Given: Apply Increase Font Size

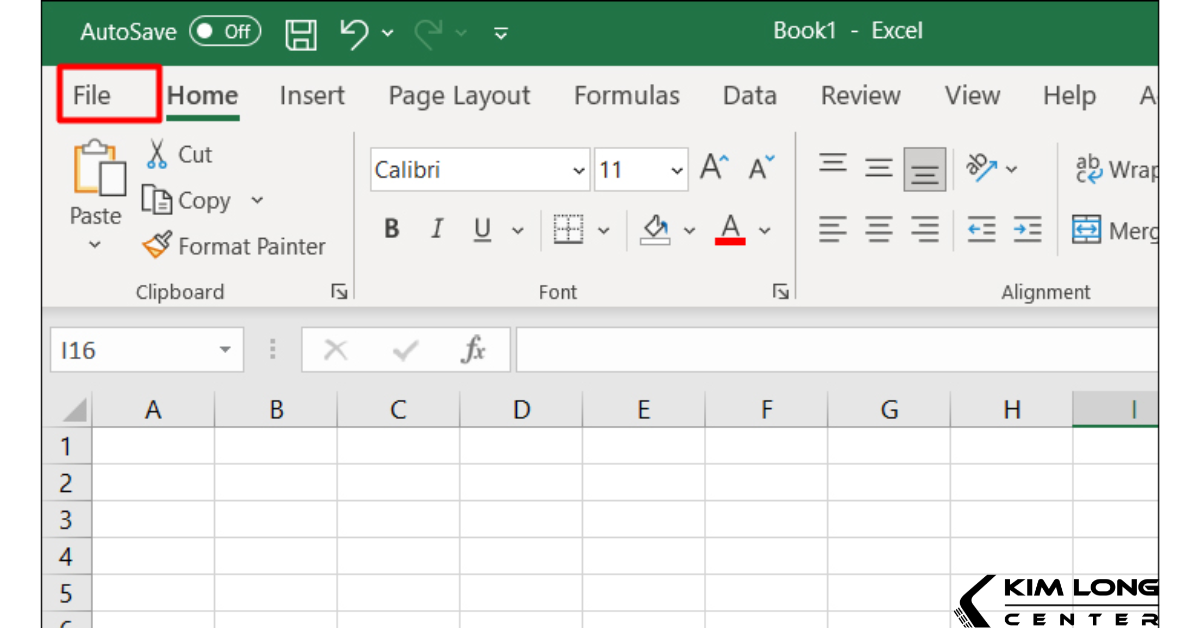Looking at the screenshot, I should pyautogui.click(x=712, y=167).
